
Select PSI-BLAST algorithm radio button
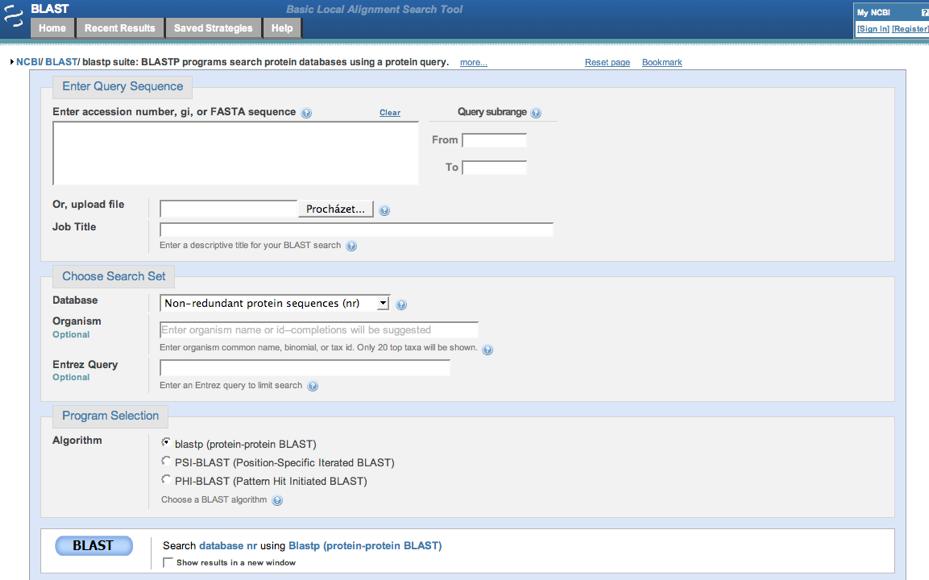click(x=166, y=461)
